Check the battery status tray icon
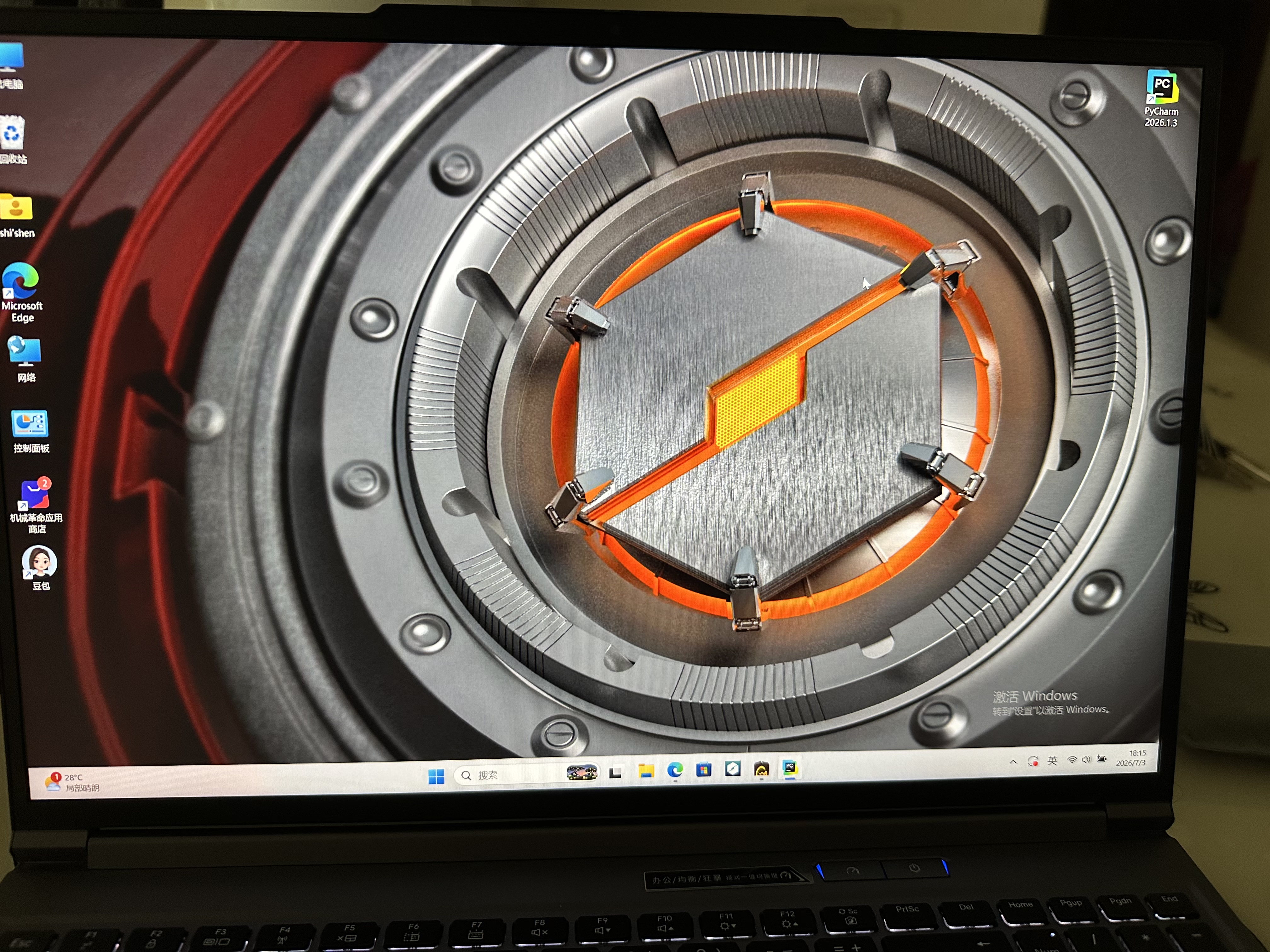The height and width of the screenshot is (952, 1270). pos(1101,759)
